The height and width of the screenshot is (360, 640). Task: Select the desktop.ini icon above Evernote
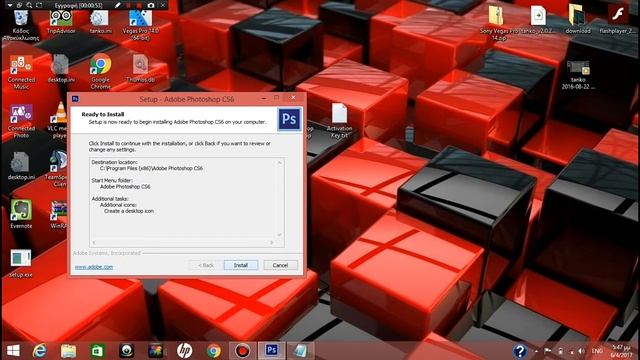point(21,166)
